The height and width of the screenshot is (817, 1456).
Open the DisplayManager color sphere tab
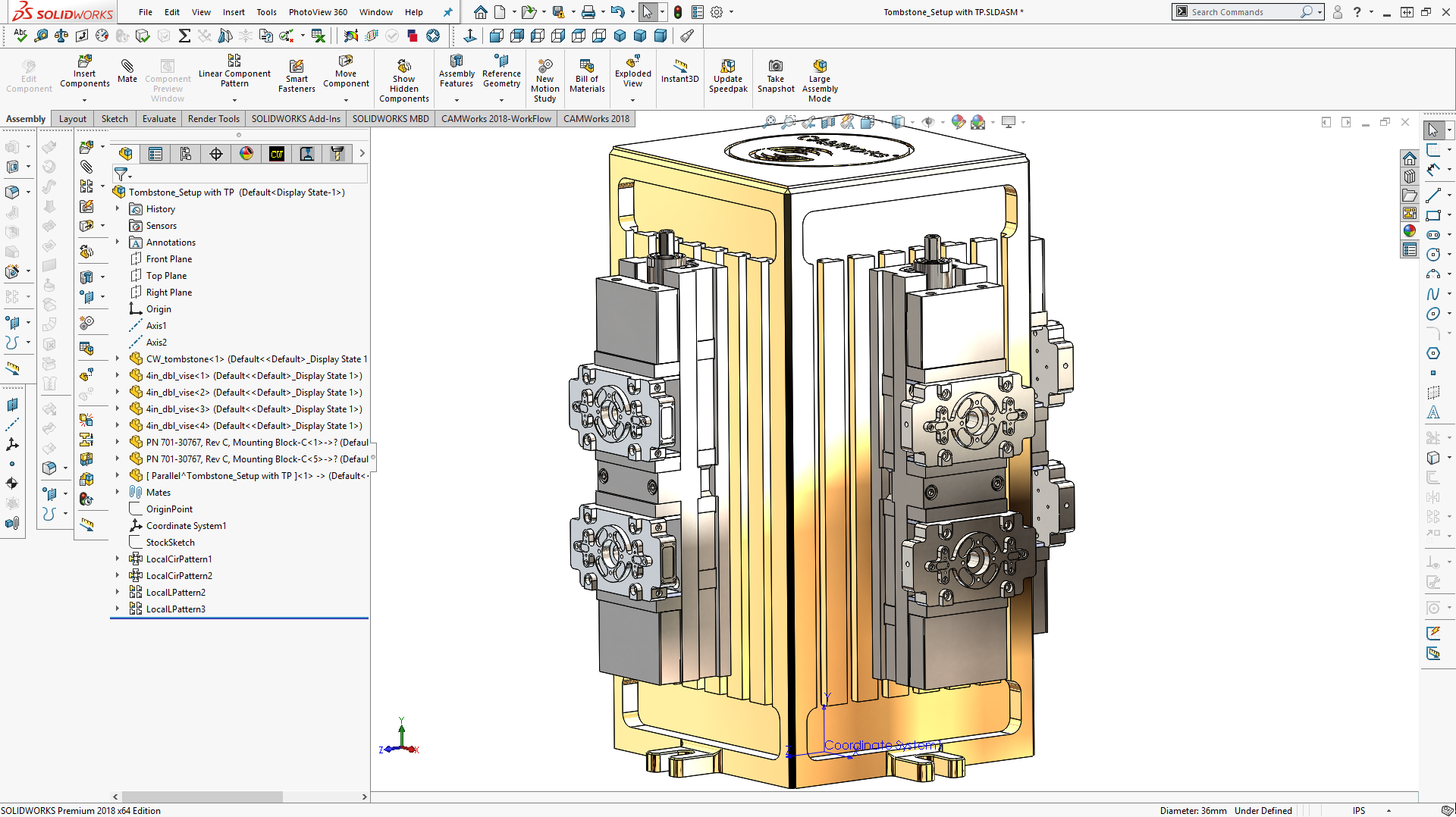pos(246,155)
